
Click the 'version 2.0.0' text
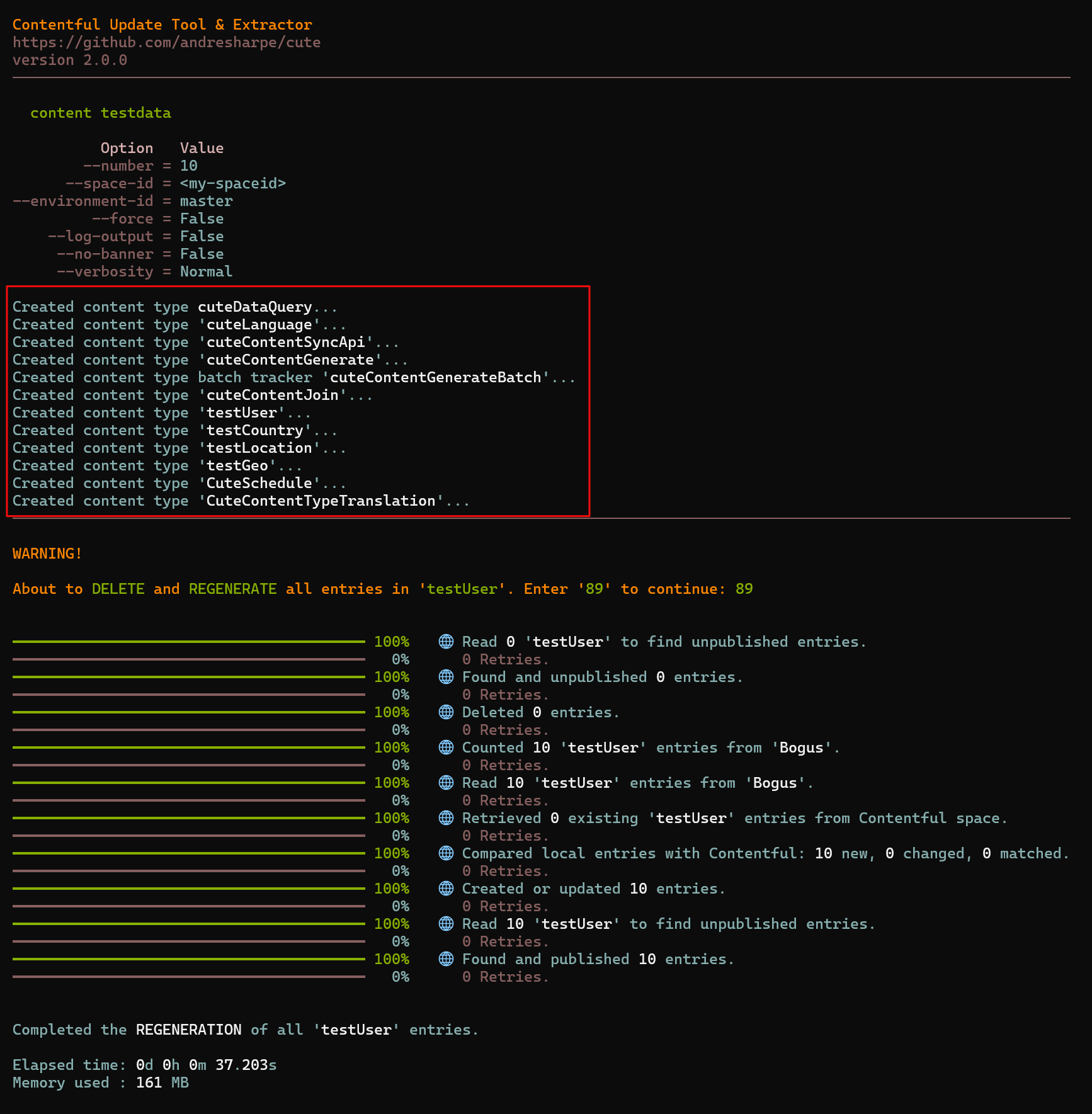click(x=70, y=60)
